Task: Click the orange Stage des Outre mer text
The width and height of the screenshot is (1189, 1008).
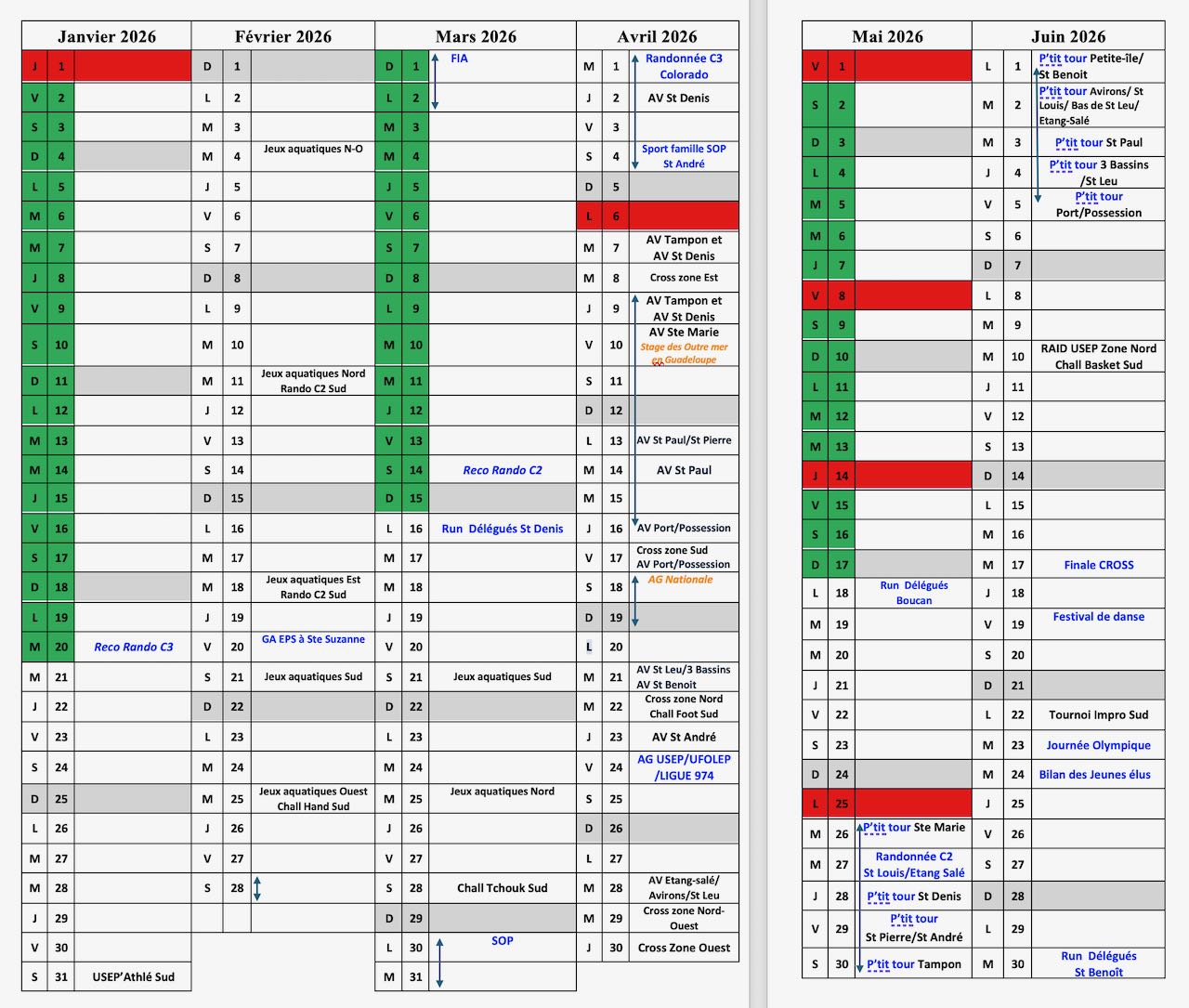Action: click(684, 347)
